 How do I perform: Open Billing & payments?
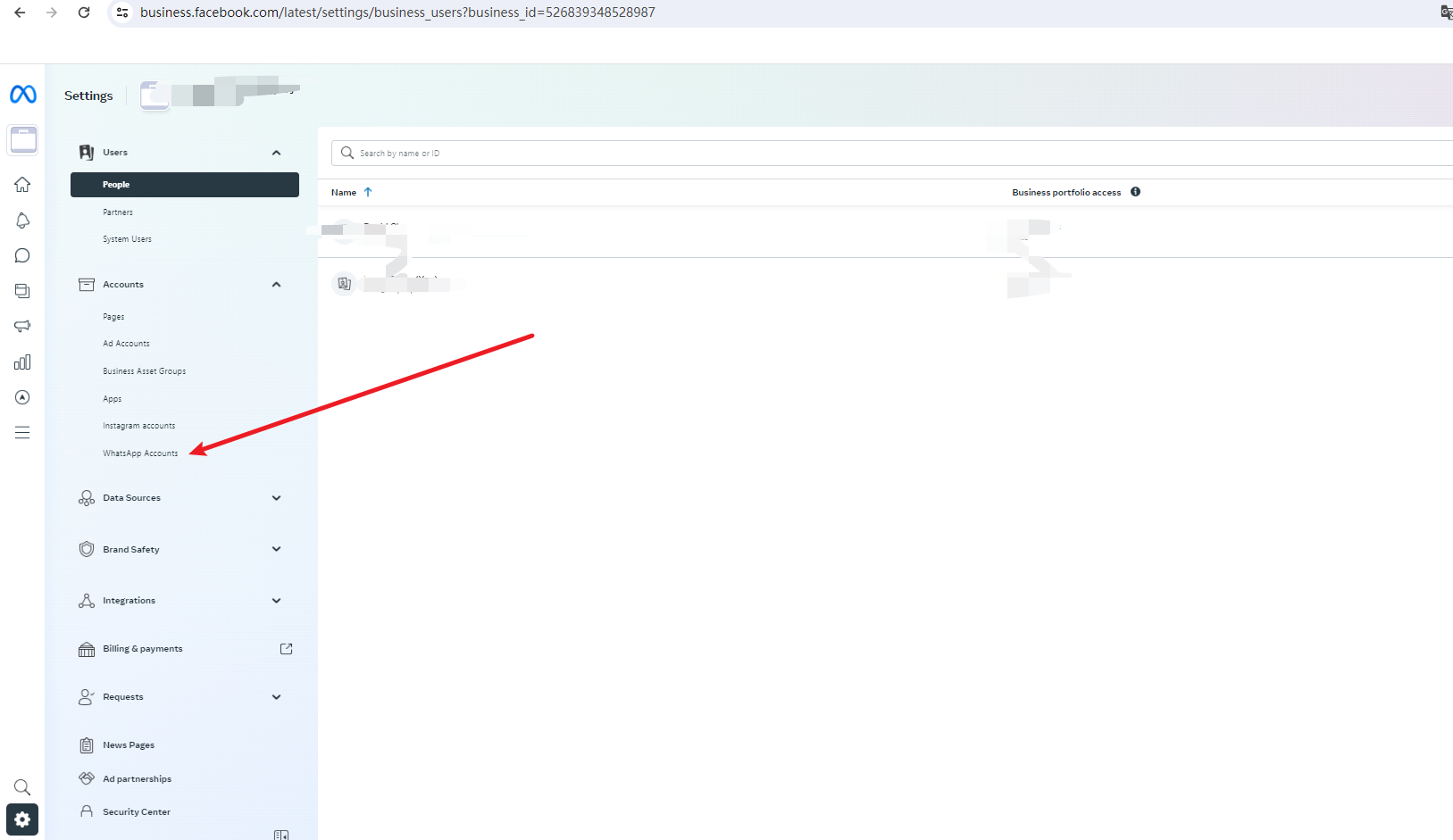[x=142, y=649]
